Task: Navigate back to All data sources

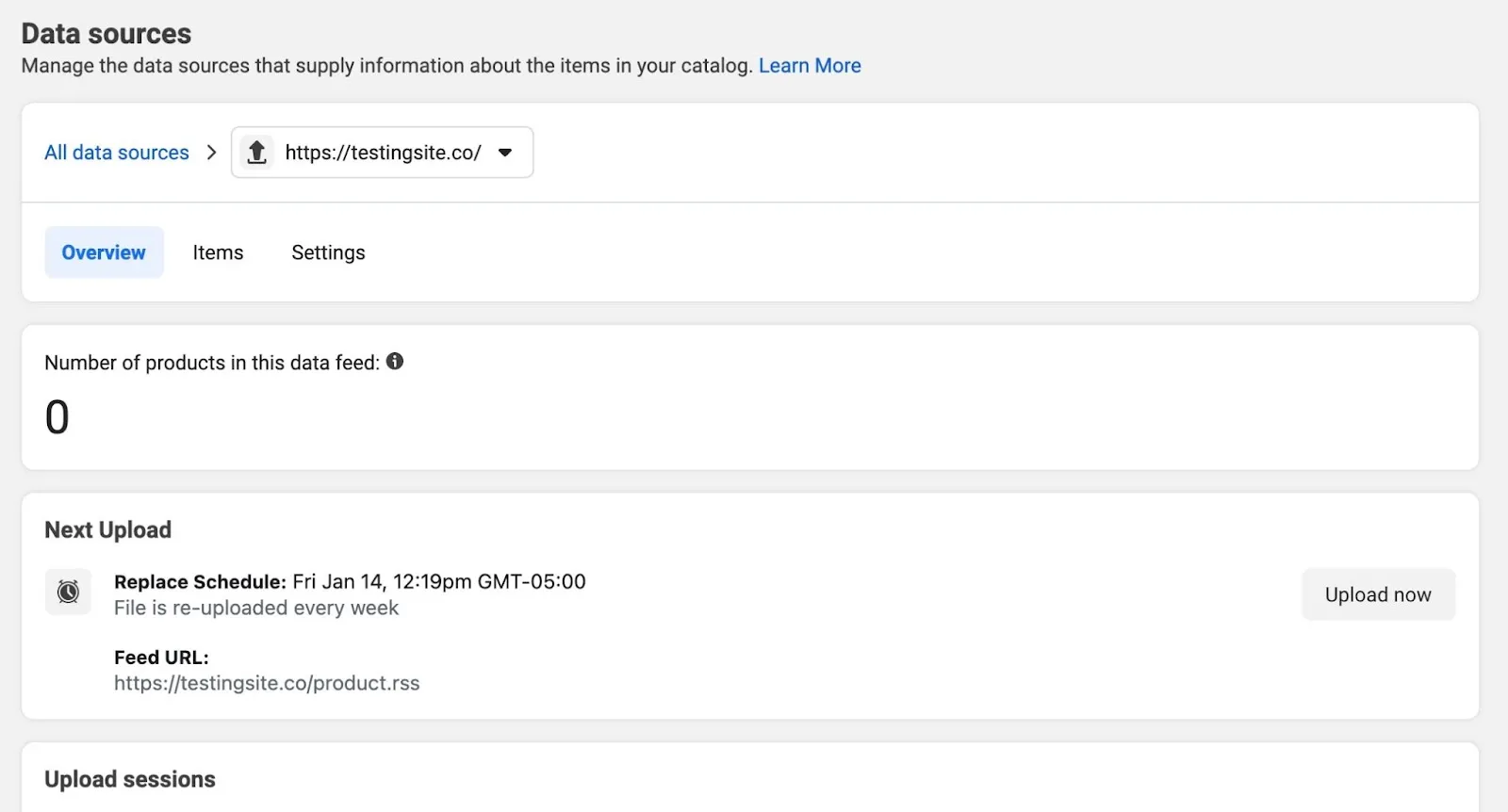Action: (x=117, y=153)
